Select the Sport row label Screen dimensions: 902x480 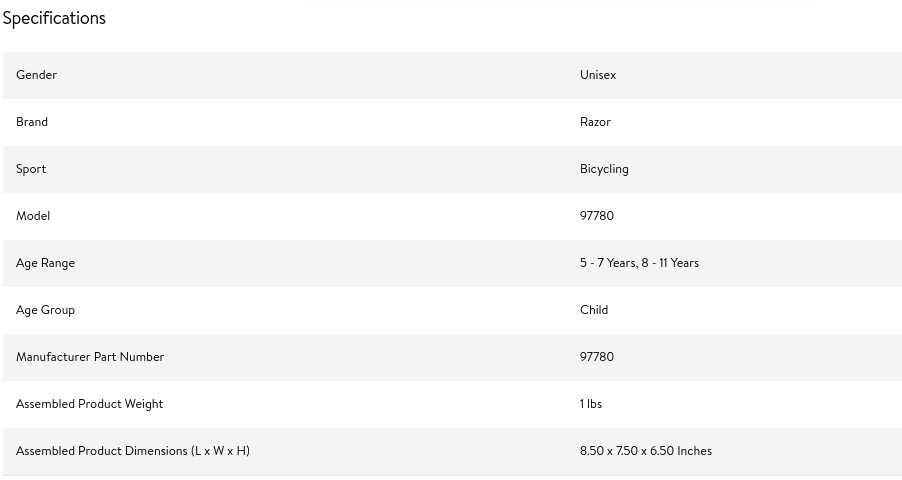coord(30,169)
